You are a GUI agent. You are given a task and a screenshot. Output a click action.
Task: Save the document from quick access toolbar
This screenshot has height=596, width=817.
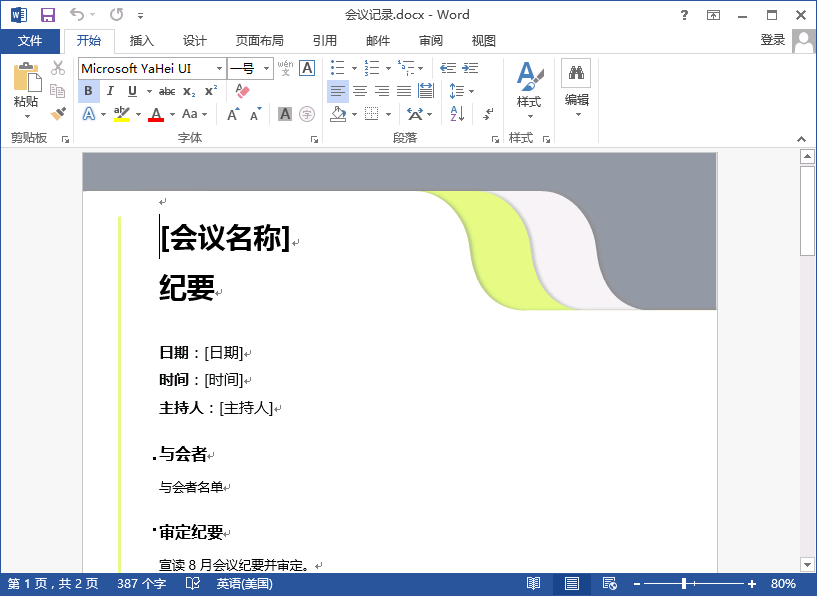click(47, 15)
